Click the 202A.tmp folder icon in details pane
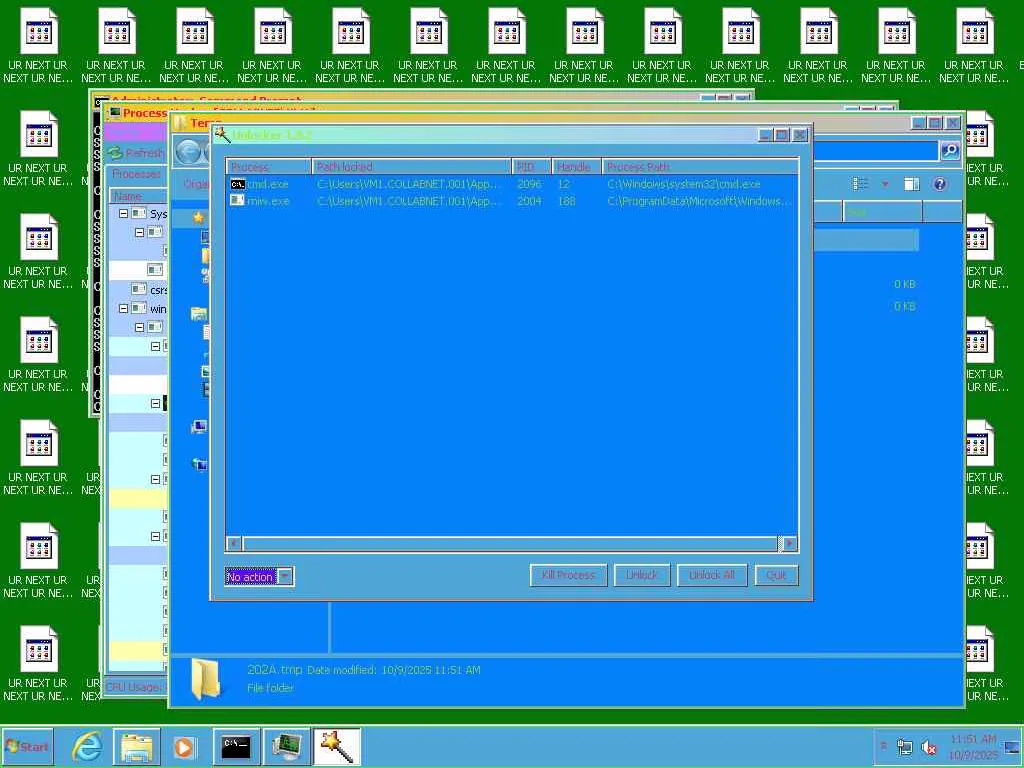 tap(206, 679)
